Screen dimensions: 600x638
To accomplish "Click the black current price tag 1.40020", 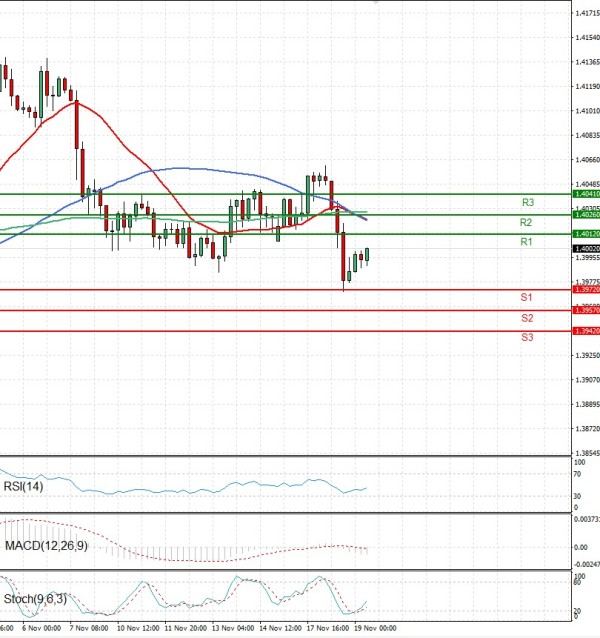I will coord(586,248).
